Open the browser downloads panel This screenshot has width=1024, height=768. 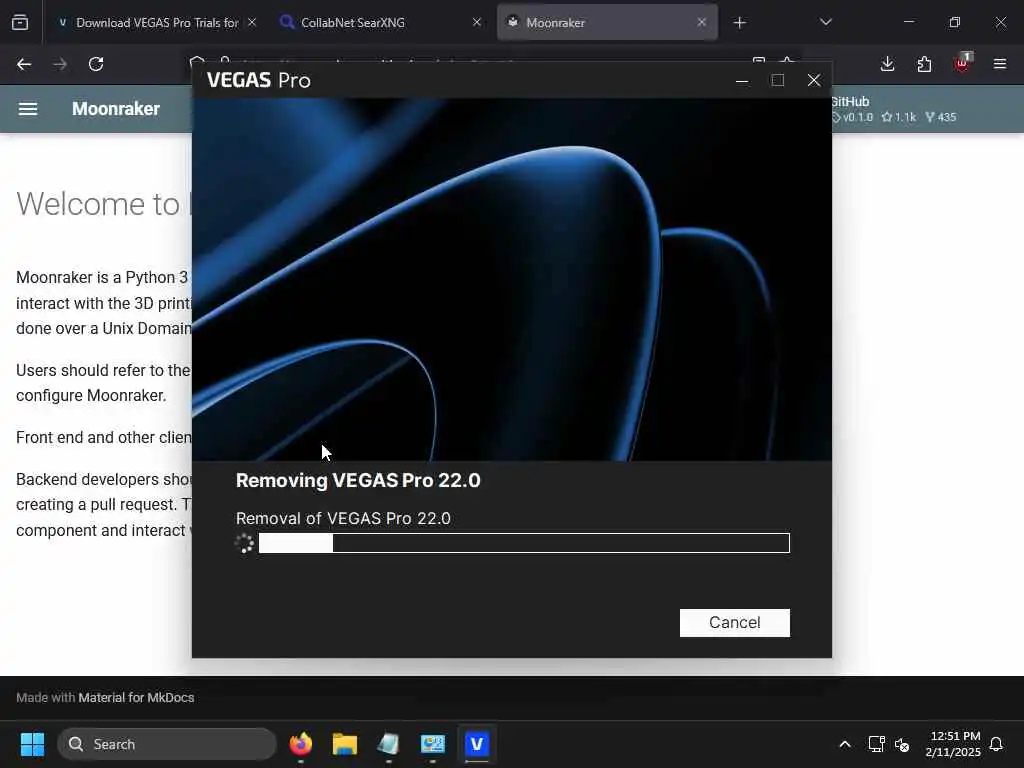tap(887, 64)
